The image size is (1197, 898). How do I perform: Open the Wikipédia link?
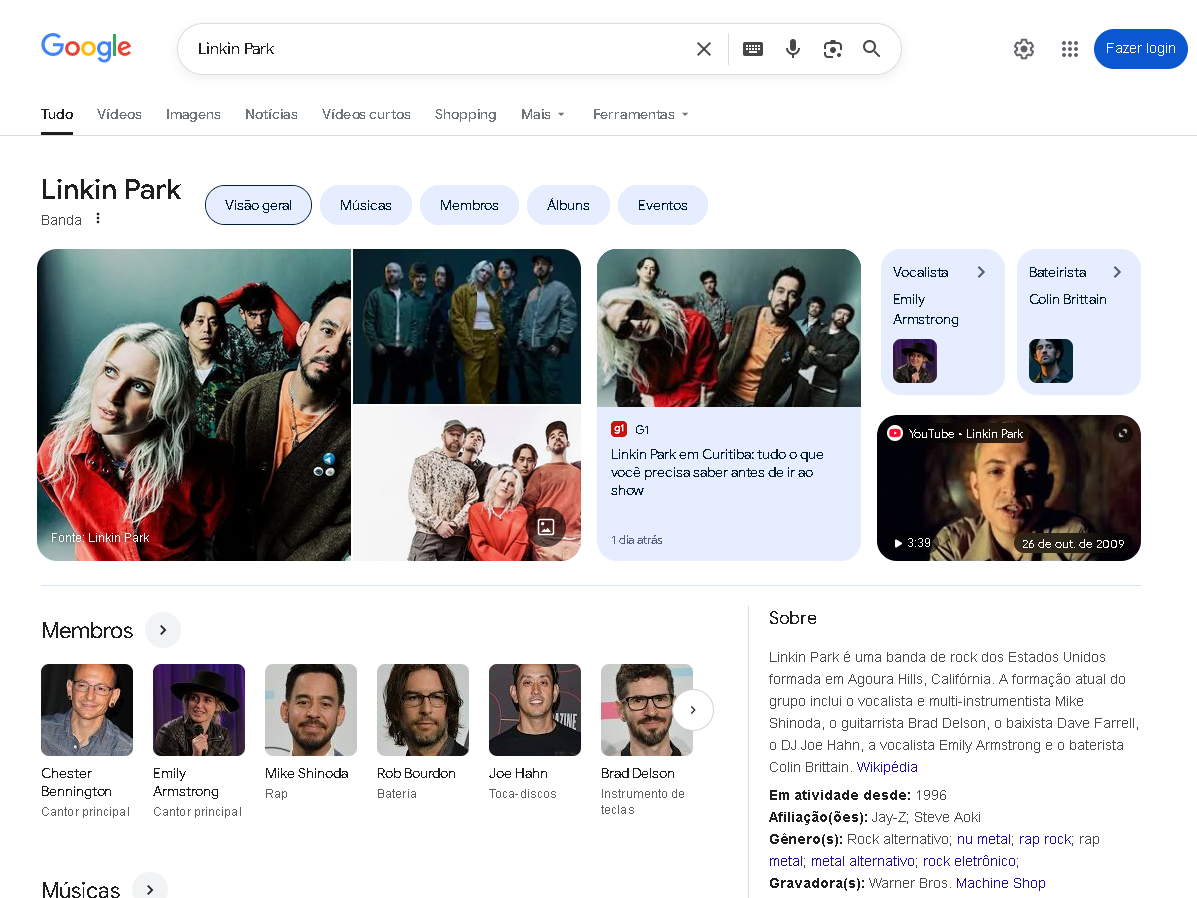886,767
